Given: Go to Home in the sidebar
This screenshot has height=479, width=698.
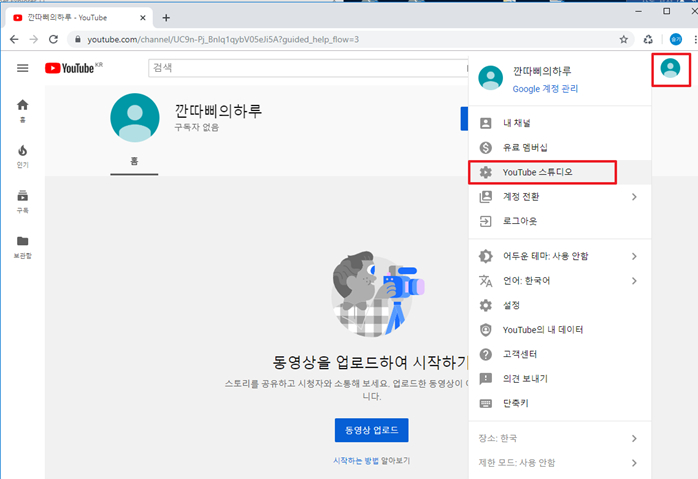Looking at the screenshot, I should coord(23,111).
